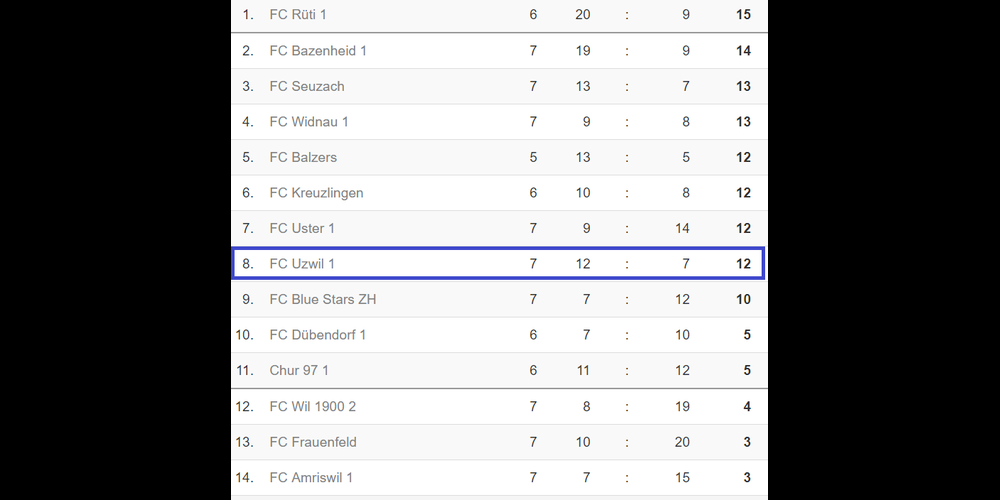Screen dimensions: 1000x500
Task: Click FC Bazenheid 1's goals scored value 19
Action: coord(583,51)
